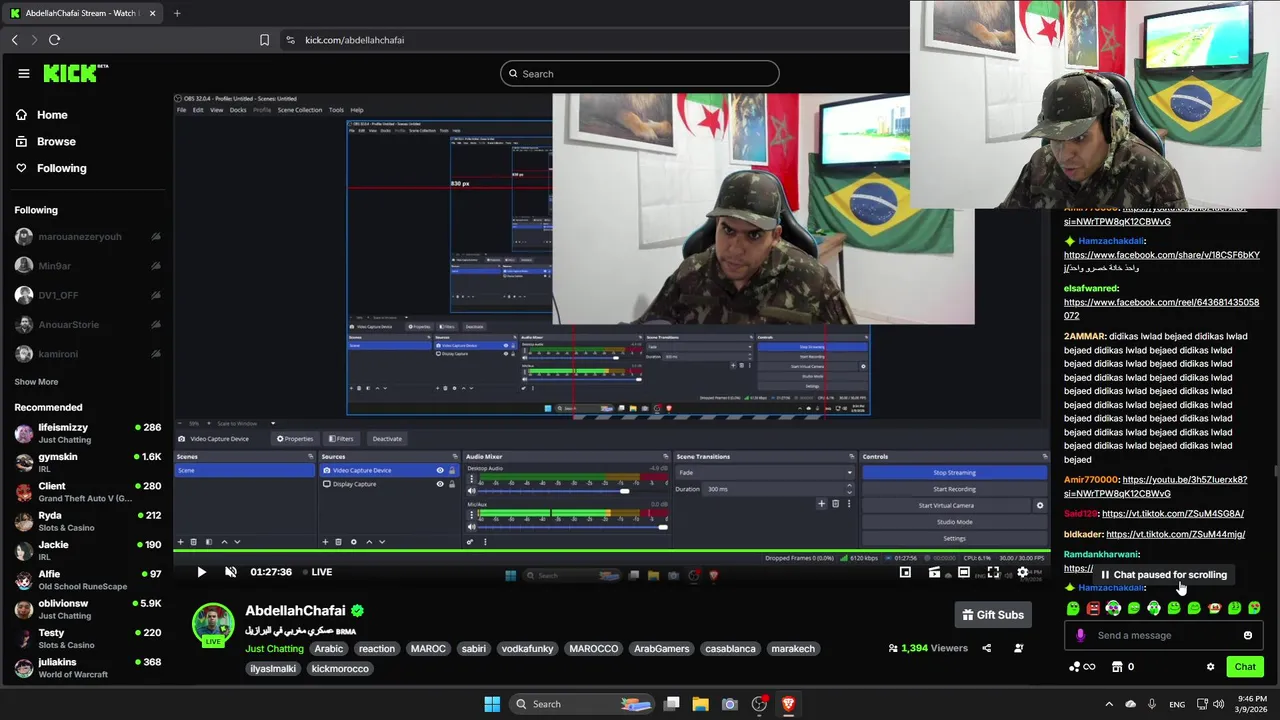Click the channel points infinity icon
The image size is (1280, 720).
pos(1089,667)
